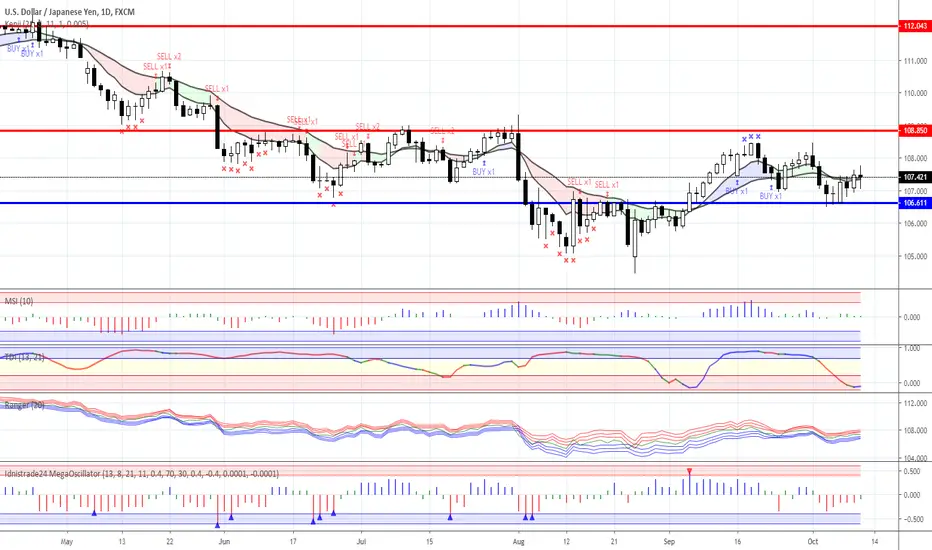Click the May label on time axis
932x550 pixels.
(67, 542)
